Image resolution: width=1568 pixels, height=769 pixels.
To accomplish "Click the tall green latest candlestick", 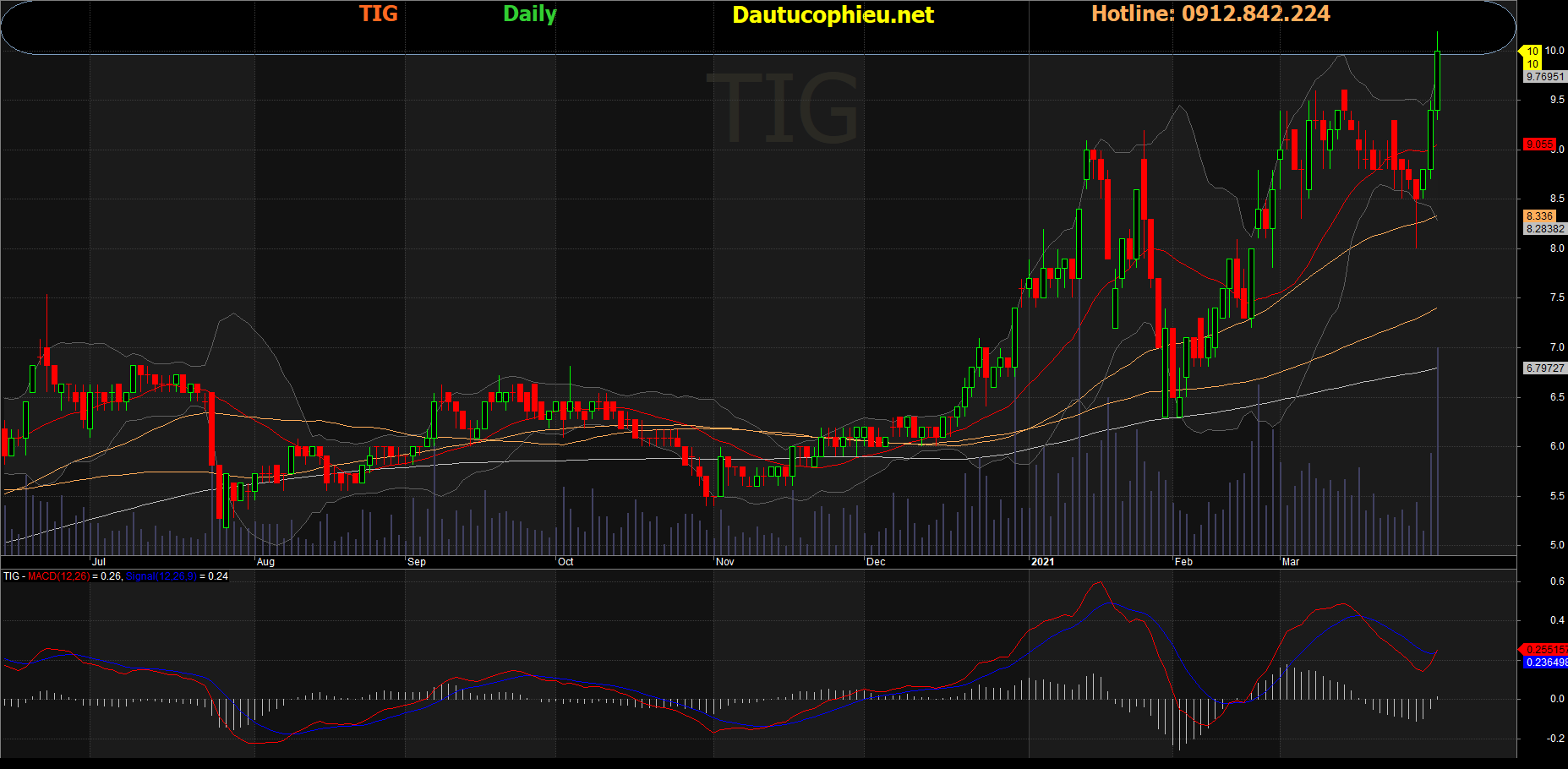I will [x=1437, y=80].
